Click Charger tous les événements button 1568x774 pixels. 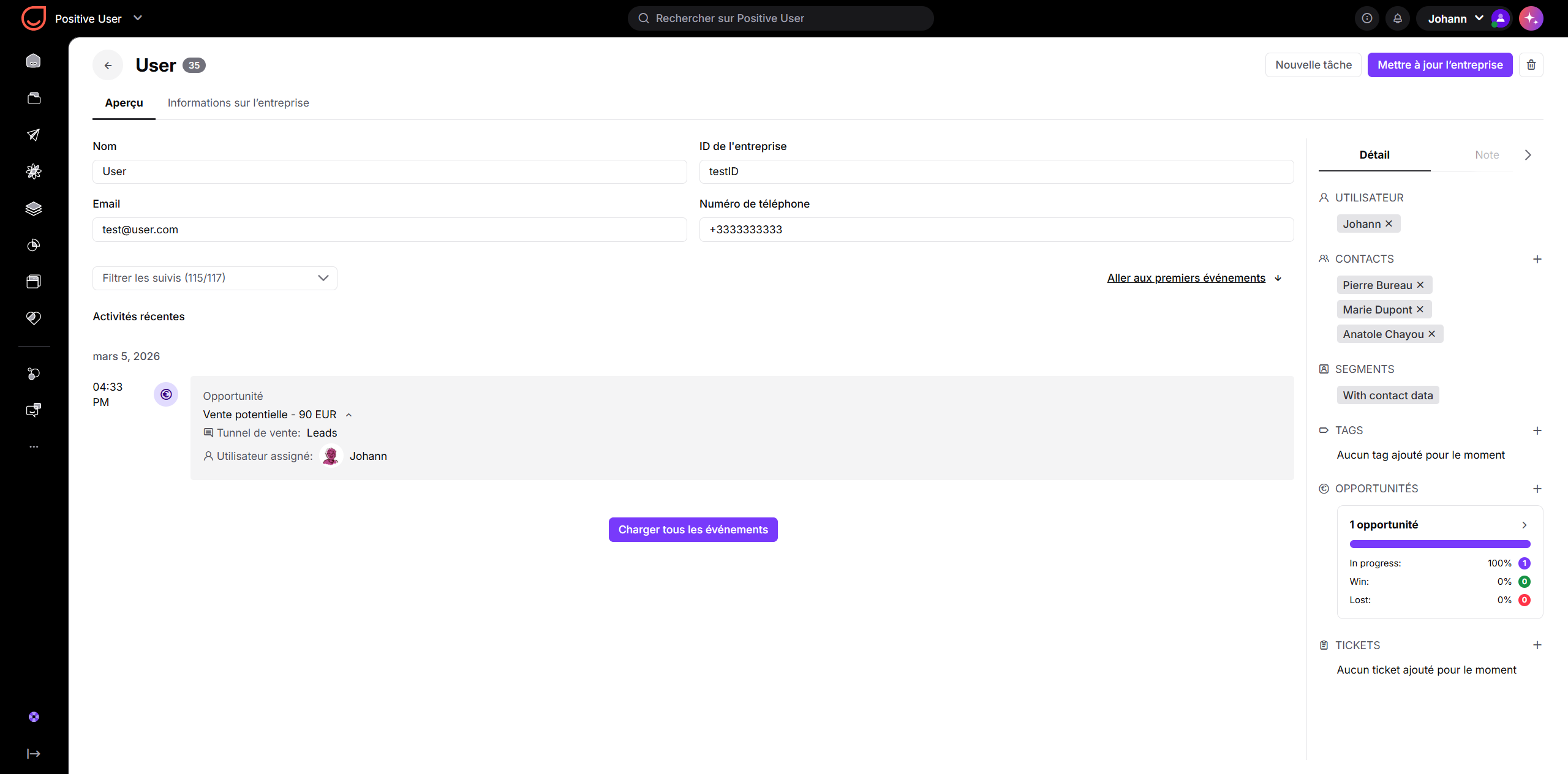pyautogui.click(x=693, y=530)
